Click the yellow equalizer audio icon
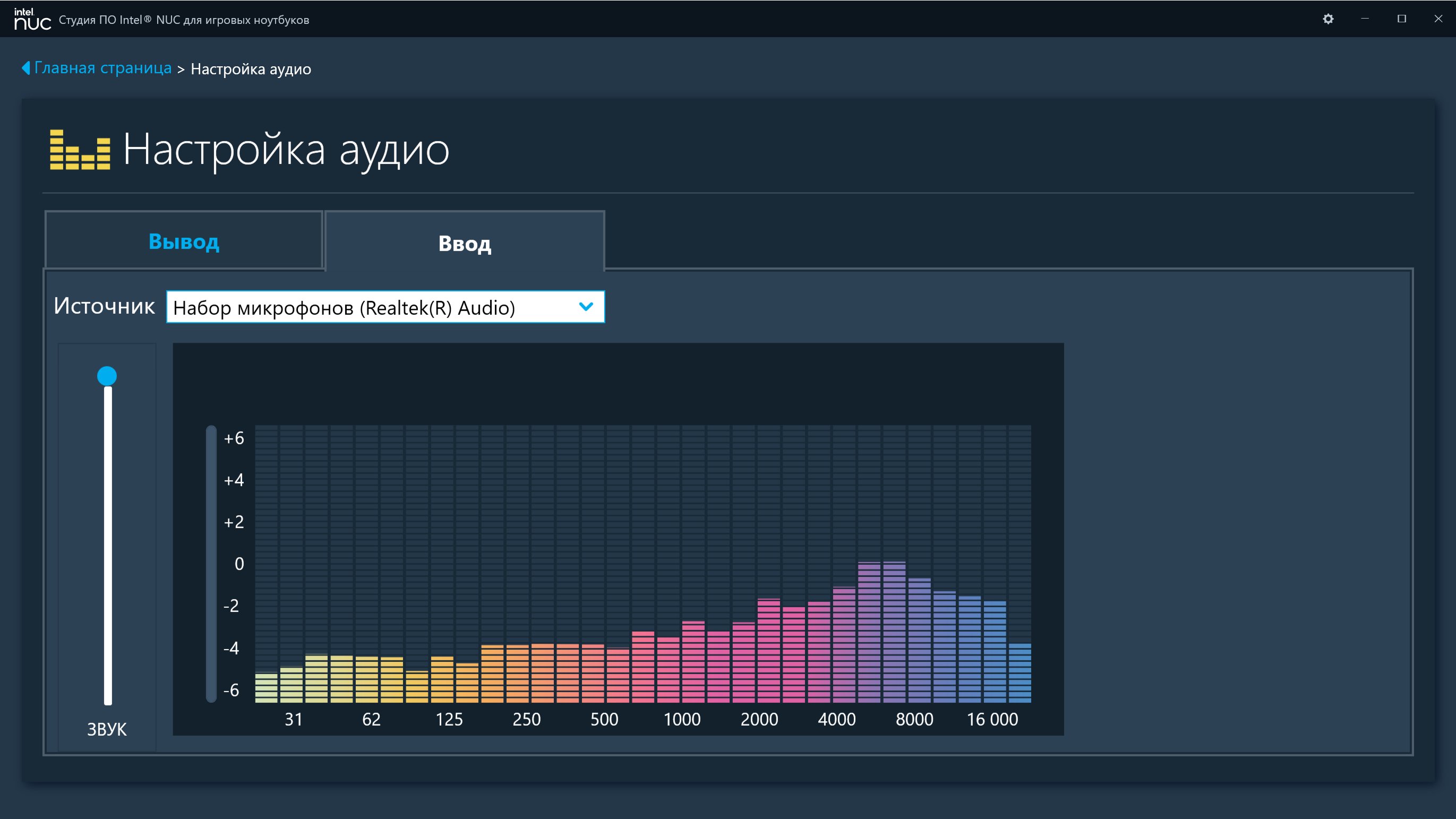 [80, 150]
